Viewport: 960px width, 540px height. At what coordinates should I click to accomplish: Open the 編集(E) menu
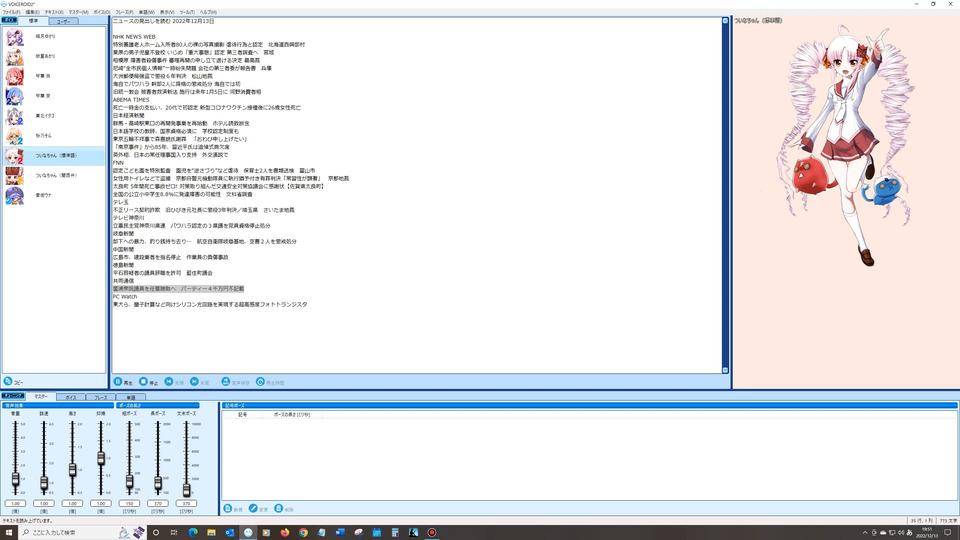(x=32, y=12)
